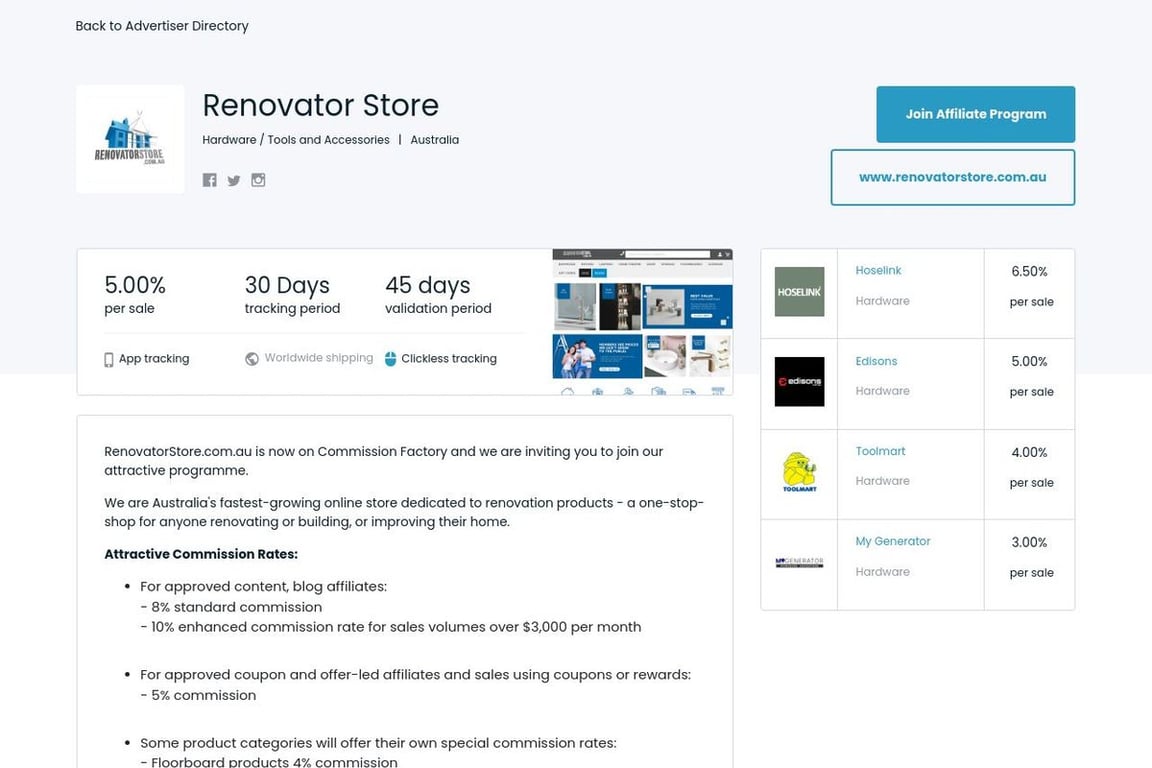The width and height of the screenshot is (1152, 768).
Task: Click the Clickless tracking mouse icon
Action: (x=391, y=359)
